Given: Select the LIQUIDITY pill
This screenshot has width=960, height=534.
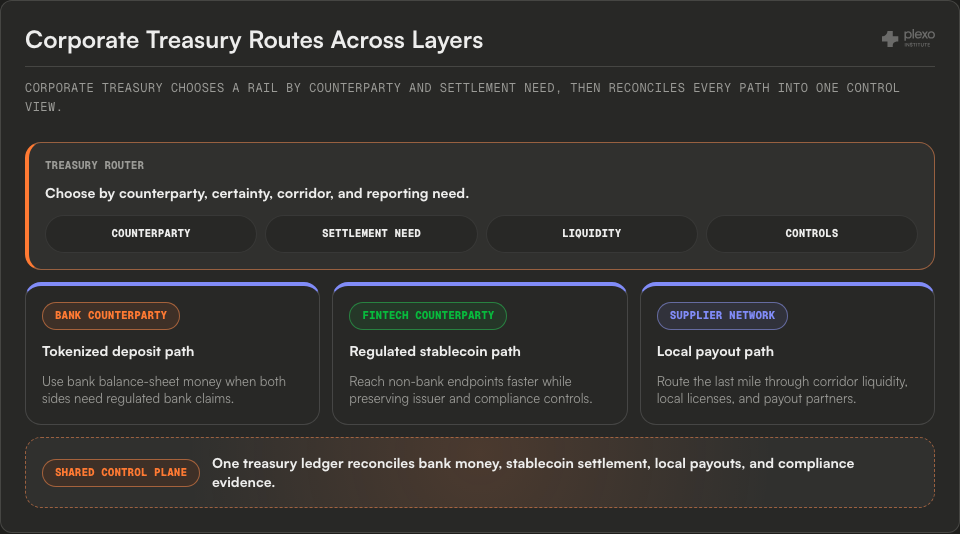Looking at the screenshot, I should click(591, 233).
